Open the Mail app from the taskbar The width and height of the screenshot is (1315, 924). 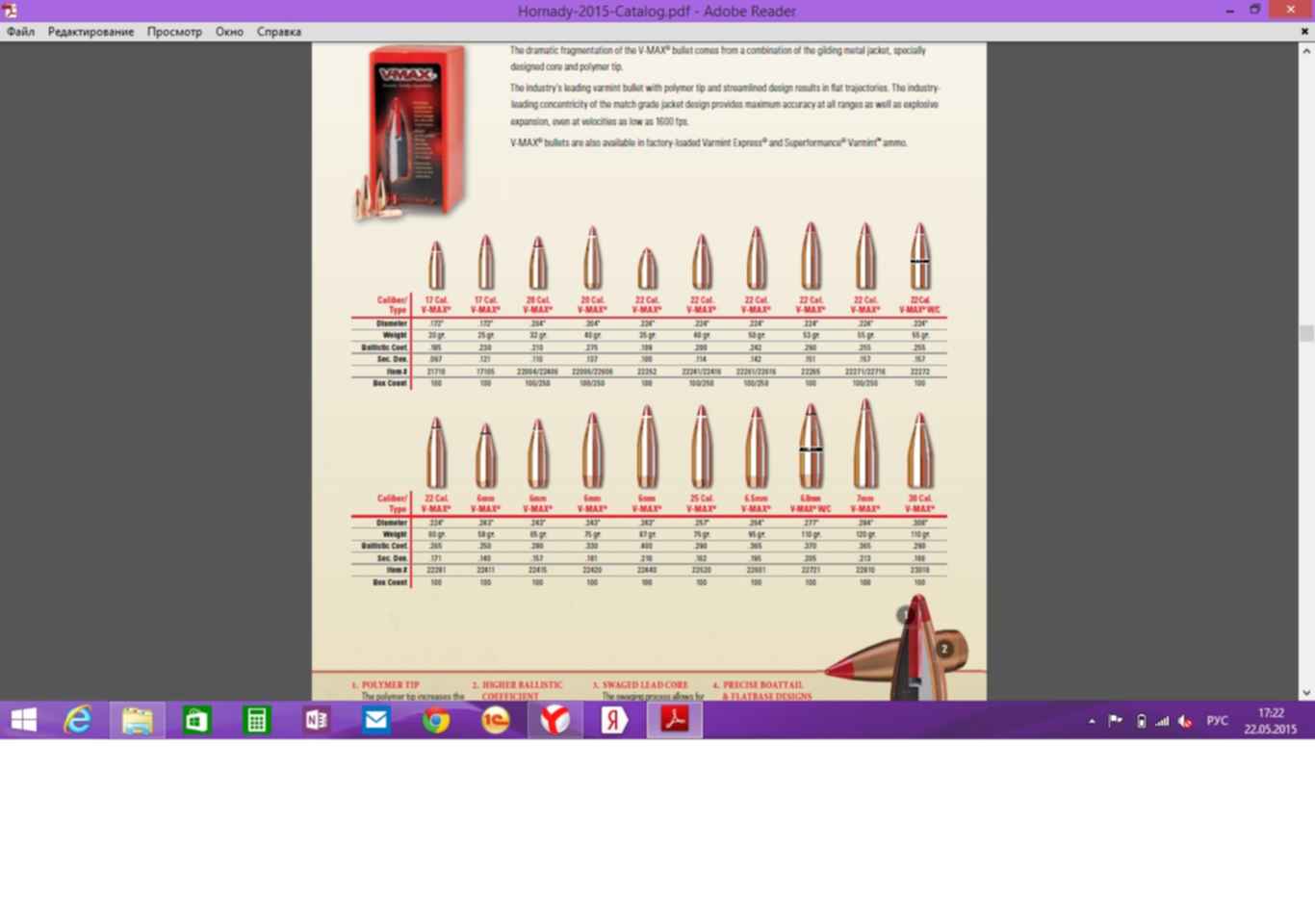click(376, 720)
